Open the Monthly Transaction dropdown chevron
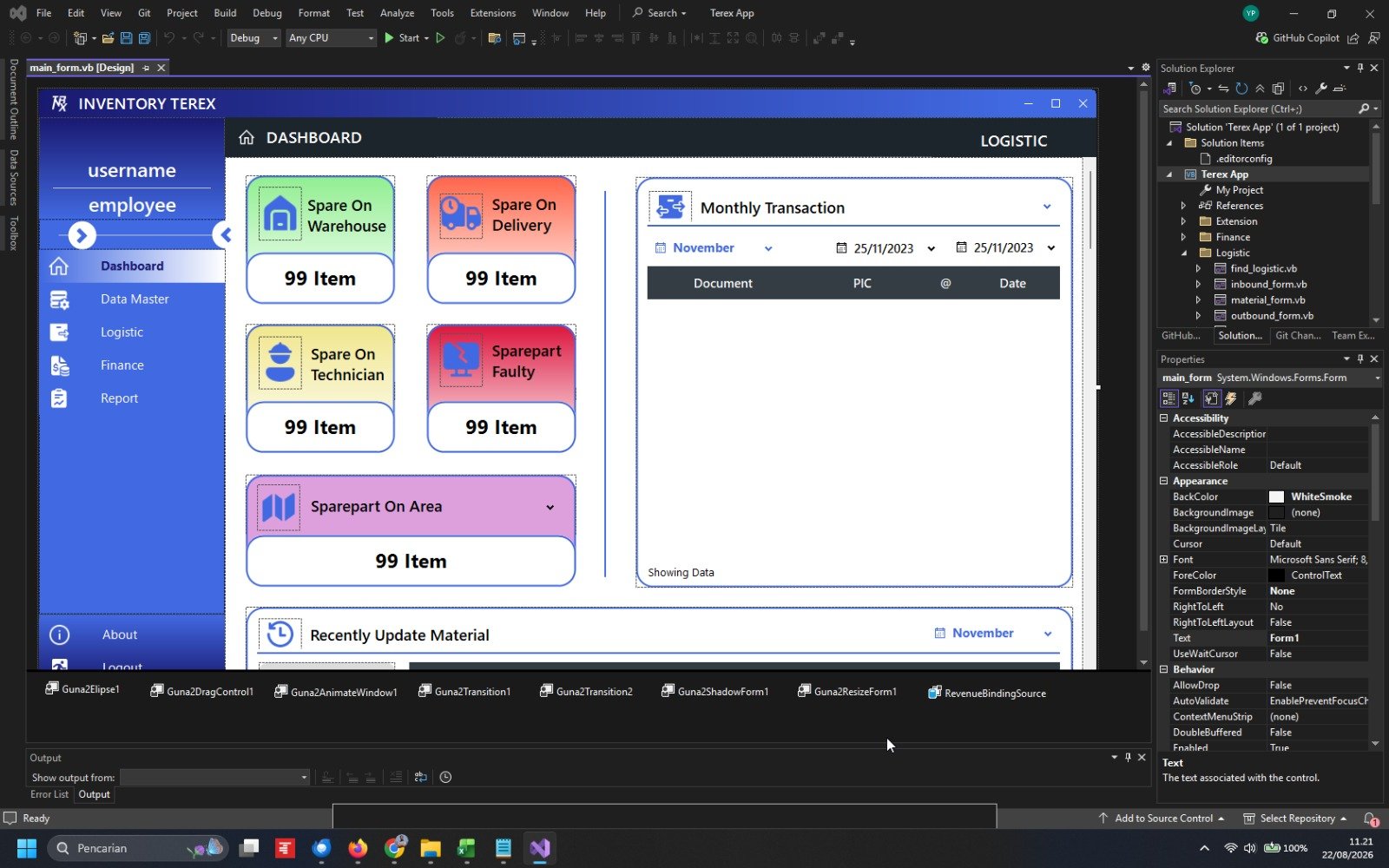Screen dimensions: 1389x868 [1047, 207]
